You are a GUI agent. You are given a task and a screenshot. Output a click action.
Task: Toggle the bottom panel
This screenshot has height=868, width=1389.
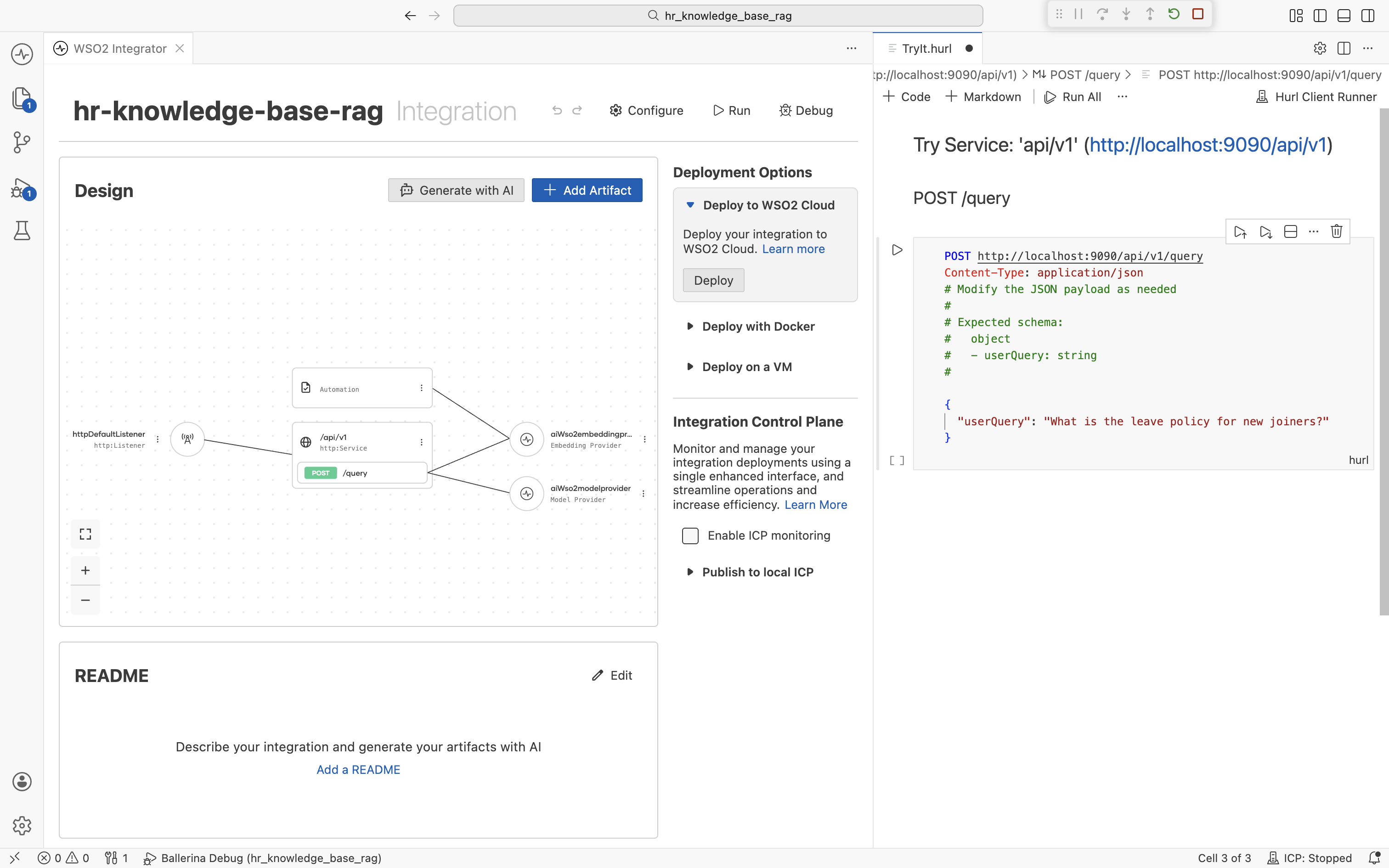click(1344, 16)
